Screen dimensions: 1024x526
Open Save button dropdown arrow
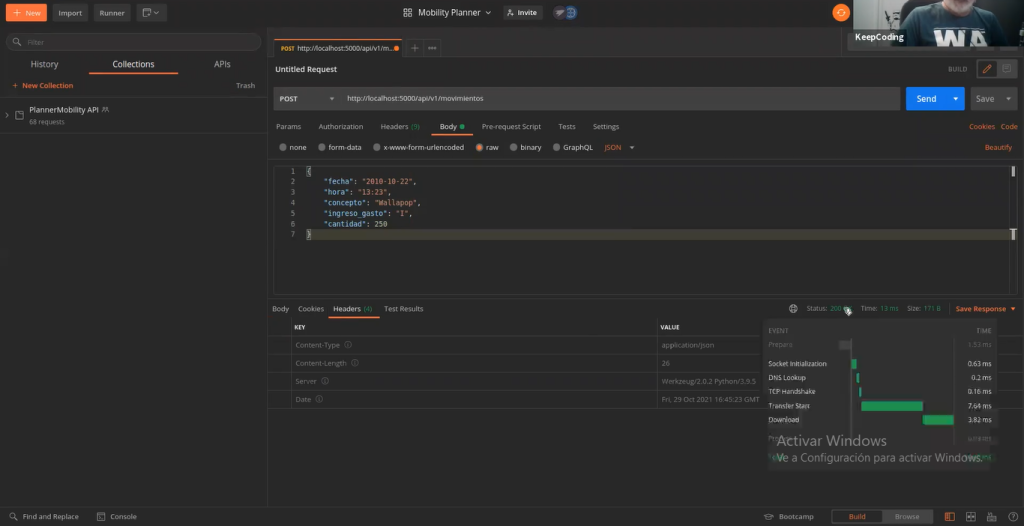[1008, 99]
